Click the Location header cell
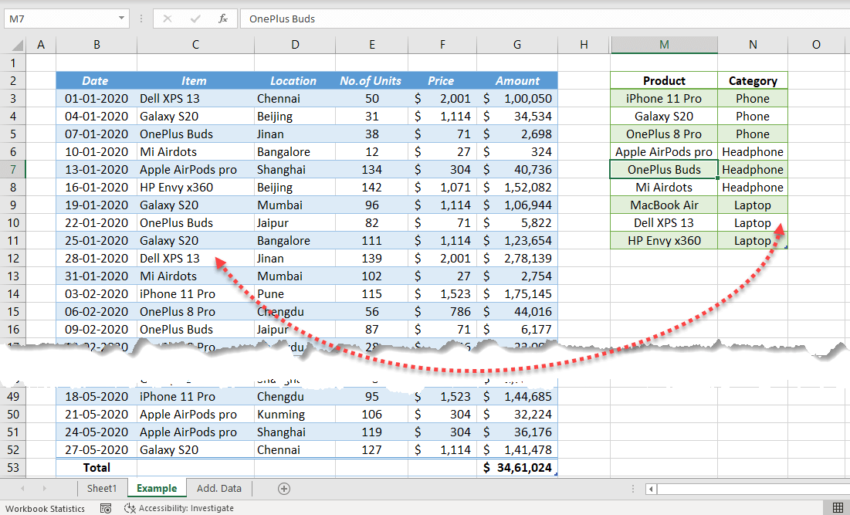Viewport: 850px width, 515px height. coord(294,81)
